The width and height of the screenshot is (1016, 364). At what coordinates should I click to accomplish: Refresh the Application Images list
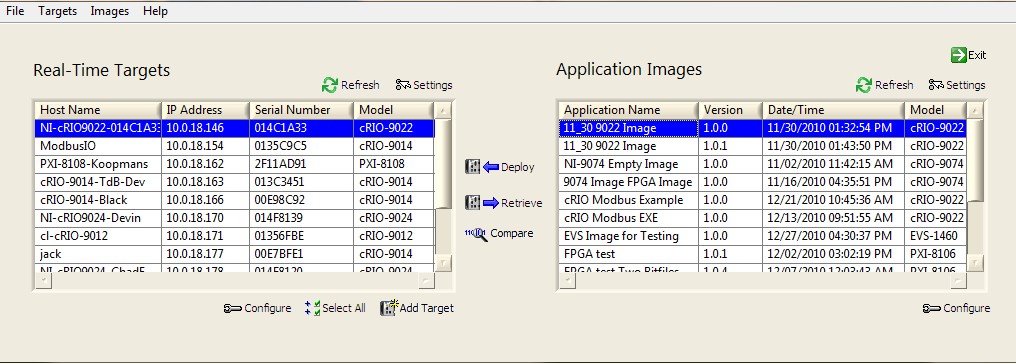click(884, 85)
